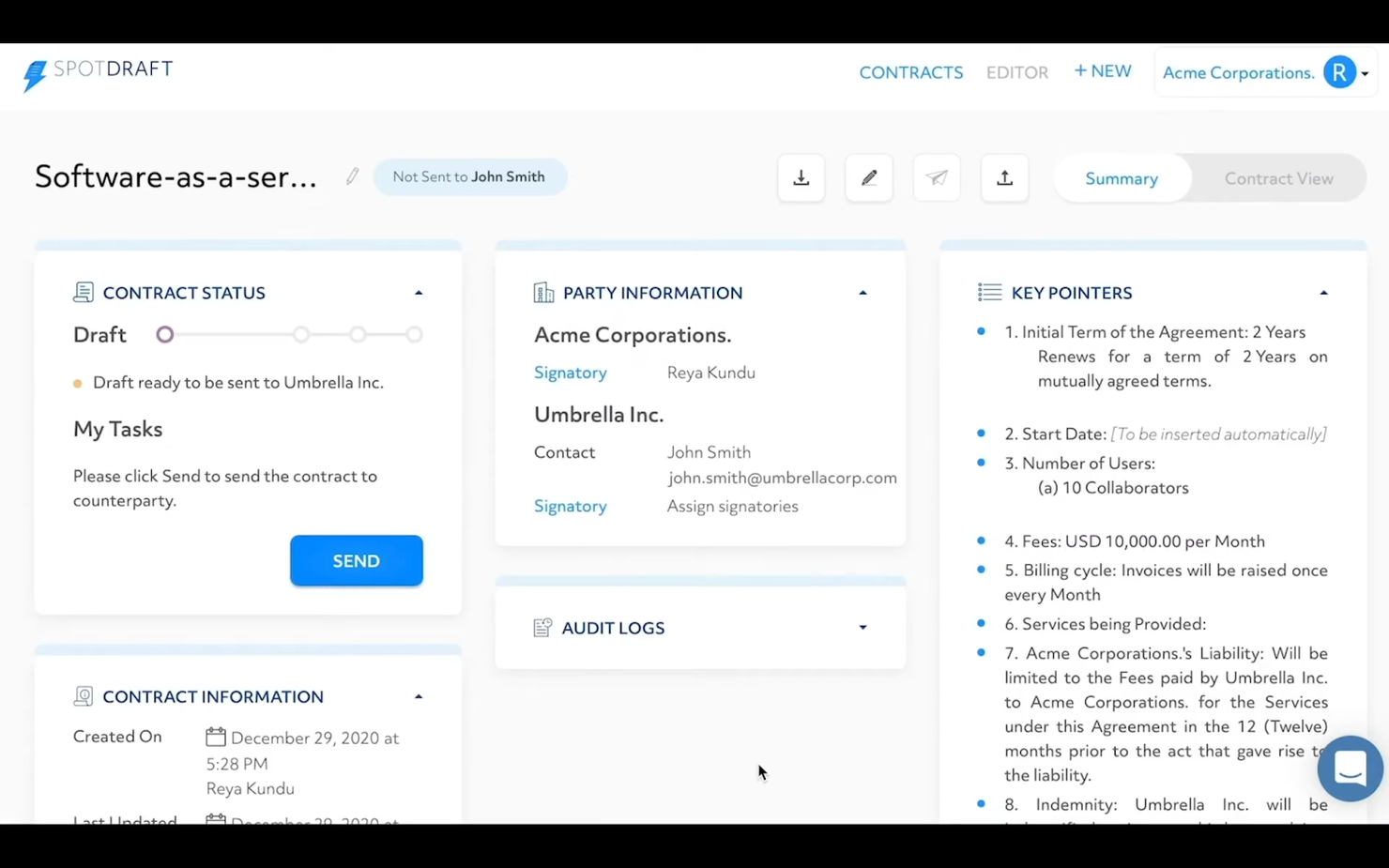The width and height of the screenshot is (1389, 868).
Task: Click the My Tasks heading
Action: tap(118, 429)
